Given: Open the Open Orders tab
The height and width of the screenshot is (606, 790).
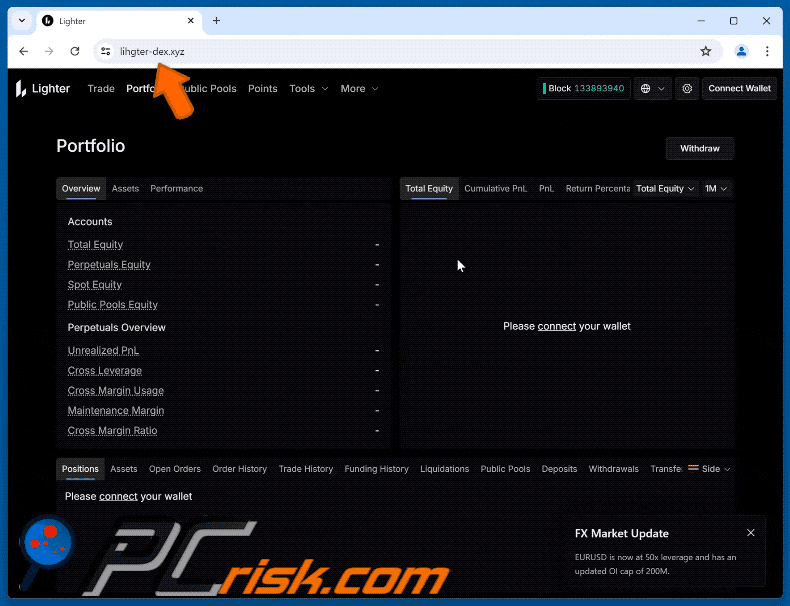Looking at the screenshot, I should pos(175,469).
